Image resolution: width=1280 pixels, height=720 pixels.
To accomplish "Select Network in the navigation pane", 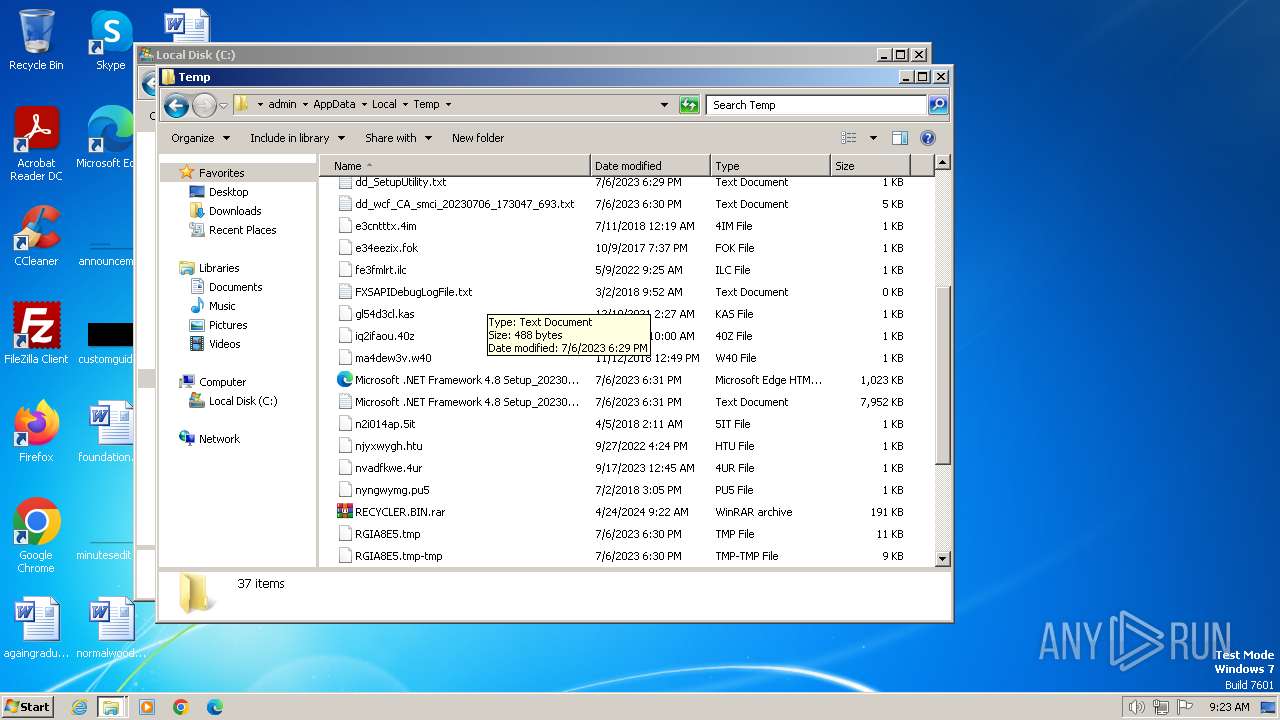I will pyautogui.click(x=219, y=439).
